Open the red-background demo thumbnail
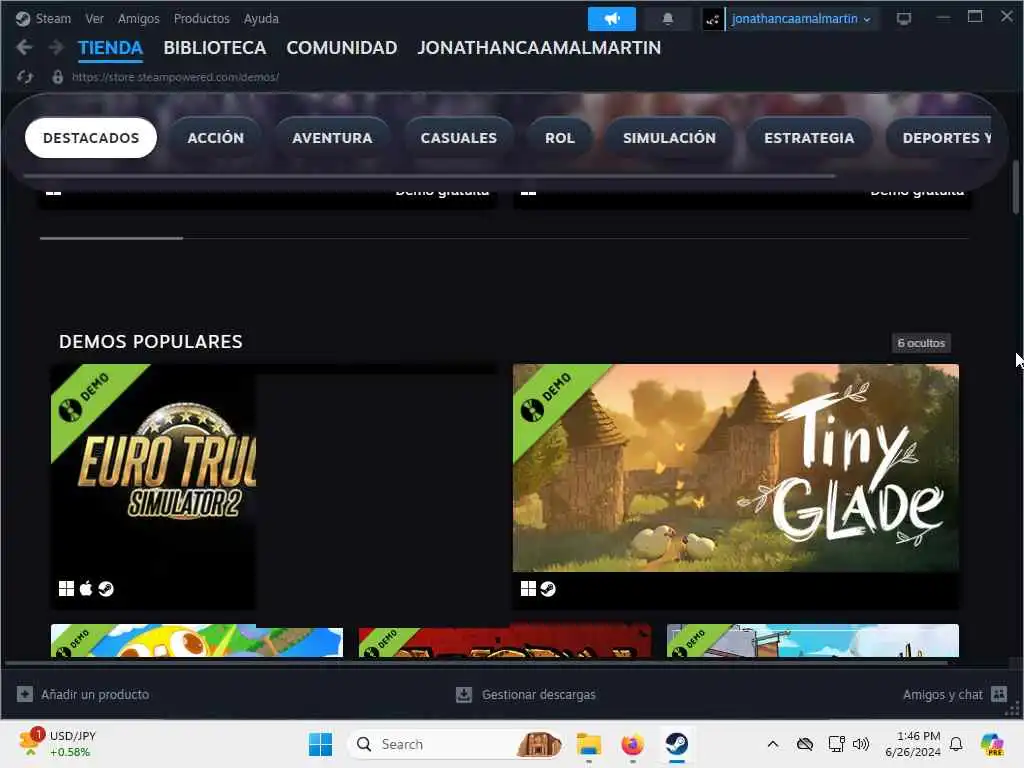 pos(505,641)
